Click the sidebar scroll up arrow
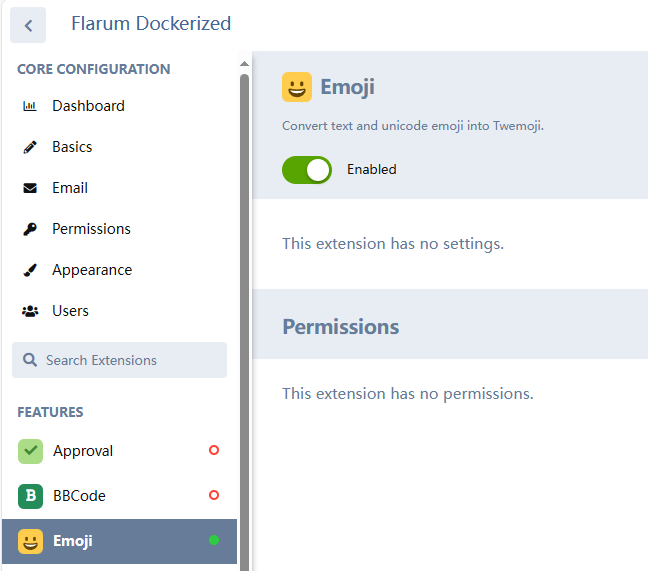 [x=244, y=63]
